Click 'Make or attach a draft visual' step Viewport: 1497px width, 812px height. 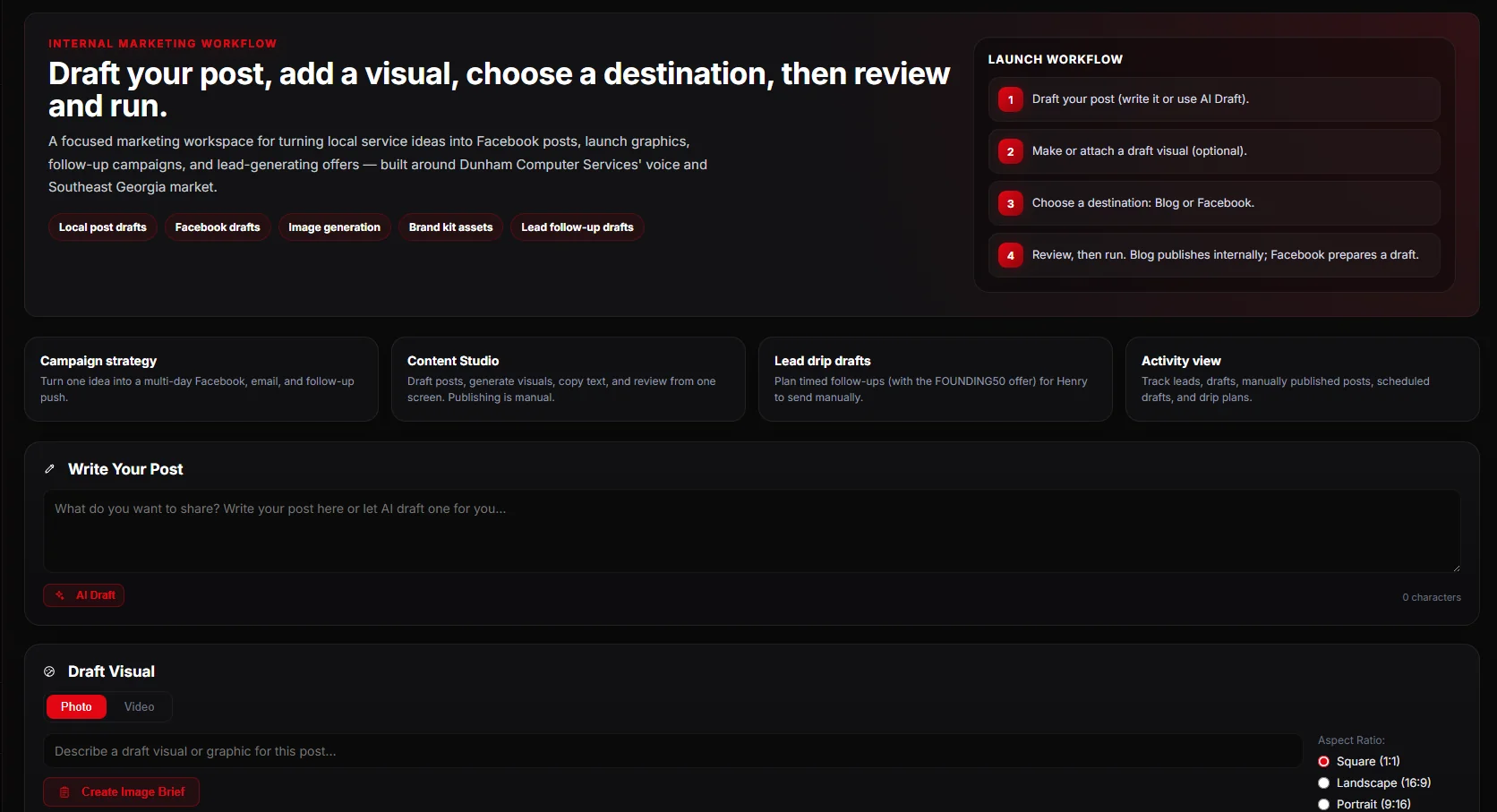tap(1214, 151)
